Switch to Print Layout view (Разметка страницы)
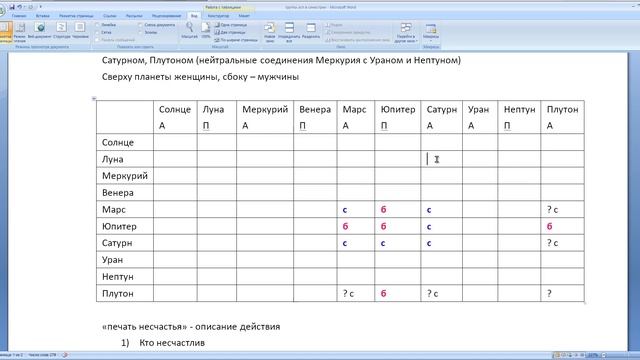The width and height of the screenshot is (640, 360). click(x=6, y=32)
